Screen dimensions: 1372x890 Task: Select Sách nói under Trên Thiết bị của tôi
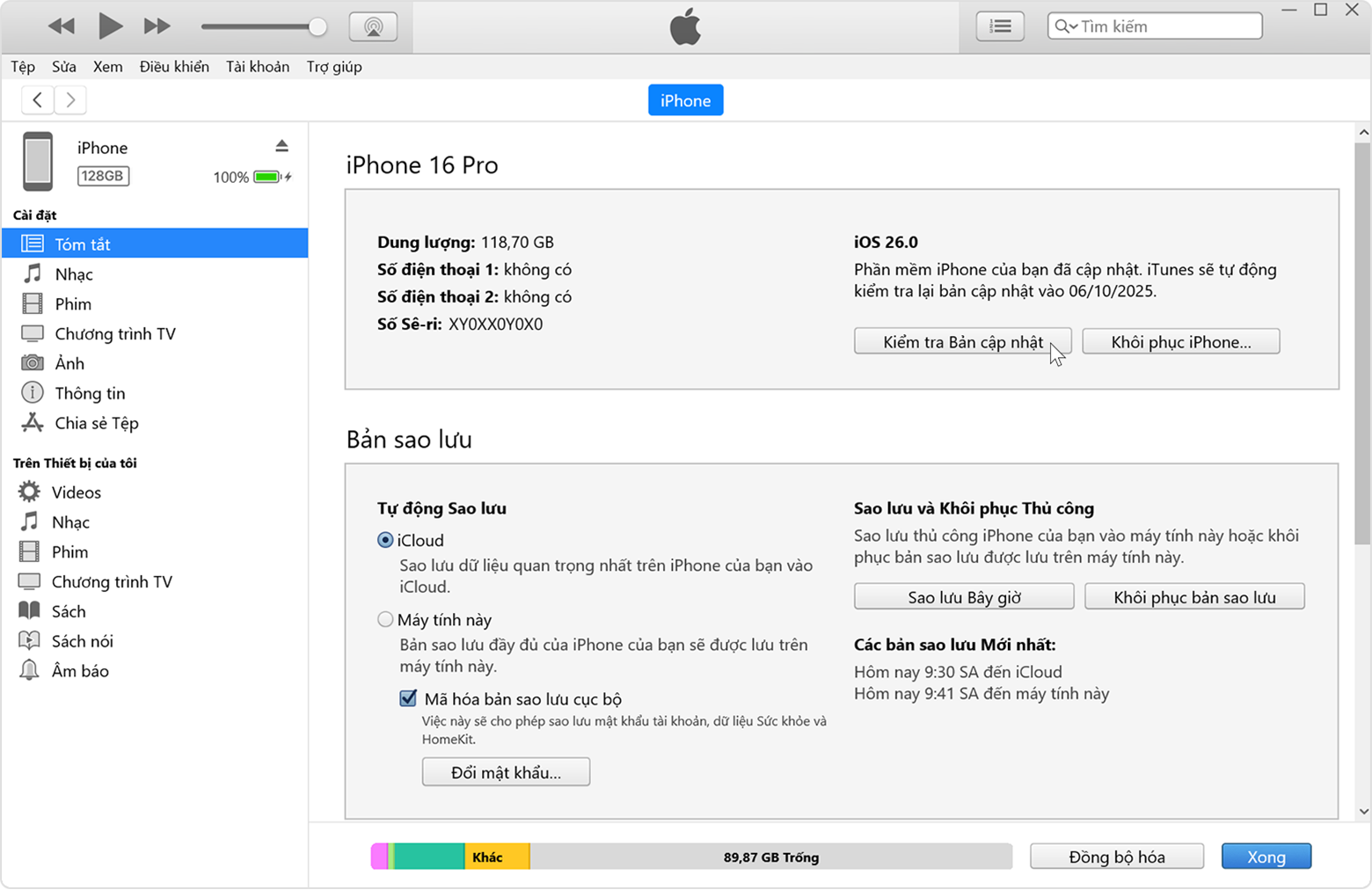83,640
